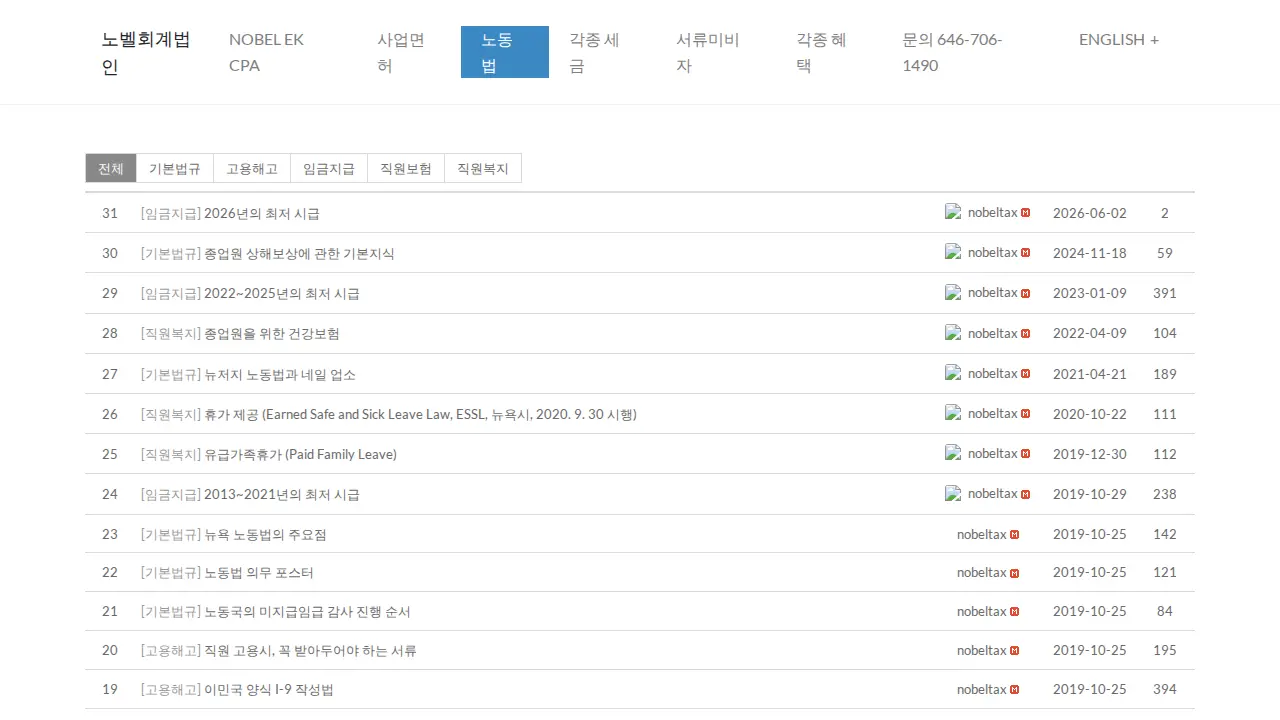Open the 서류미비자 navigation menu
Viewport: 1280px width, 720px height.
coord(716,52)
